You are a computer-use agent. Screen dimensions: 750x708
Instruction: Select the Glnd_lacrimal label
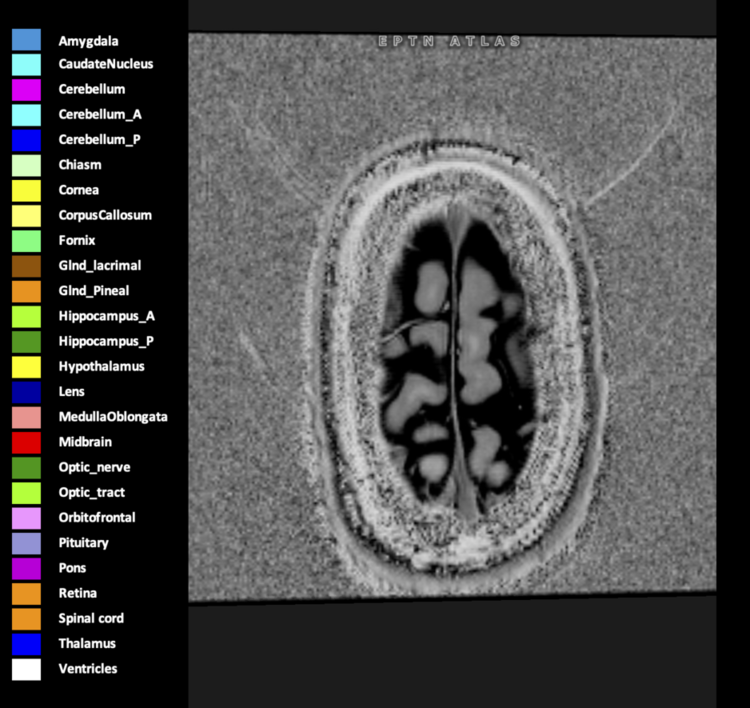tap(100, 266)
